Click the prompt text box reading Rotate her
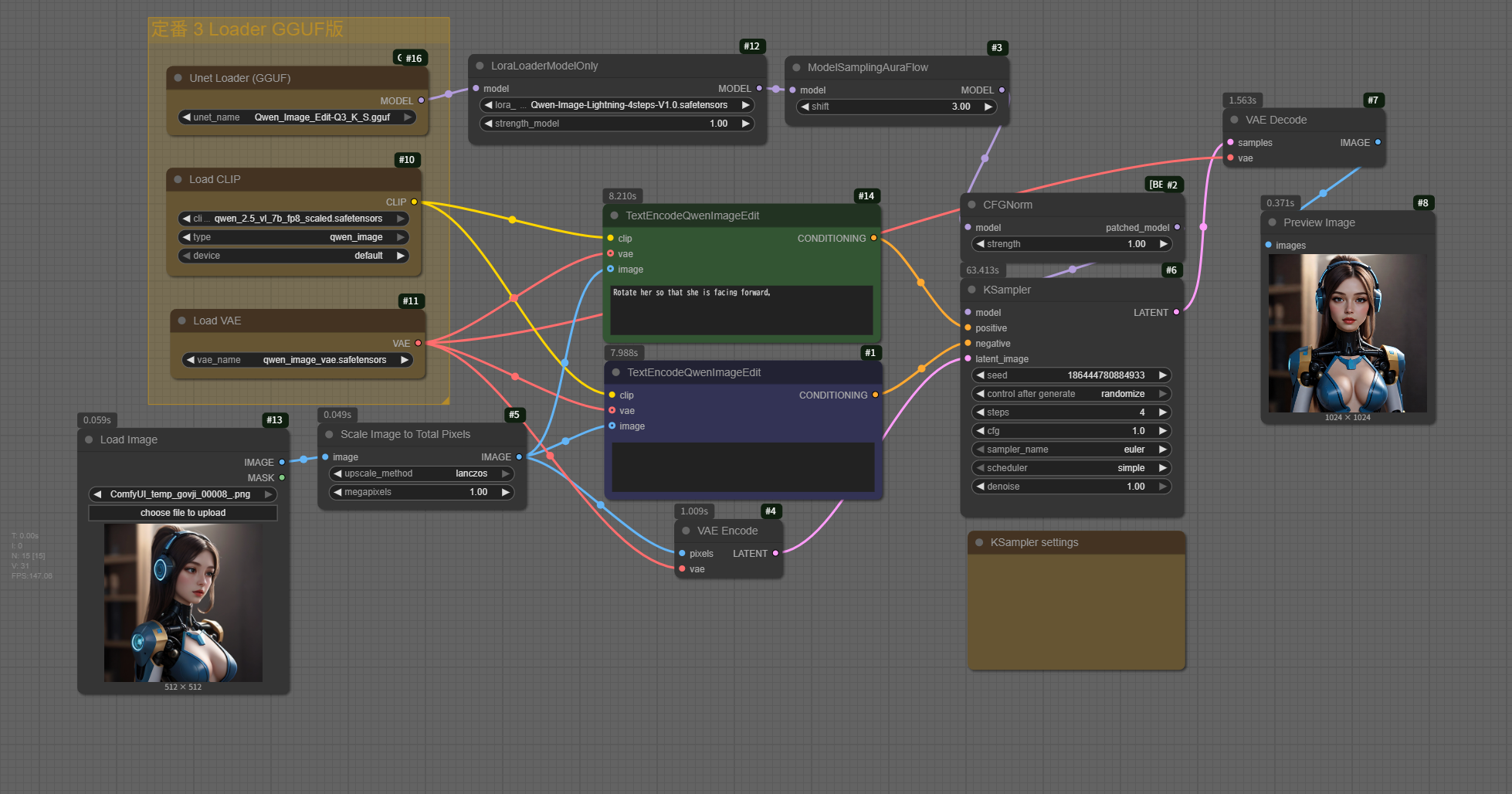This screenshot has height=794, width=1512. (x=741, y=310)
